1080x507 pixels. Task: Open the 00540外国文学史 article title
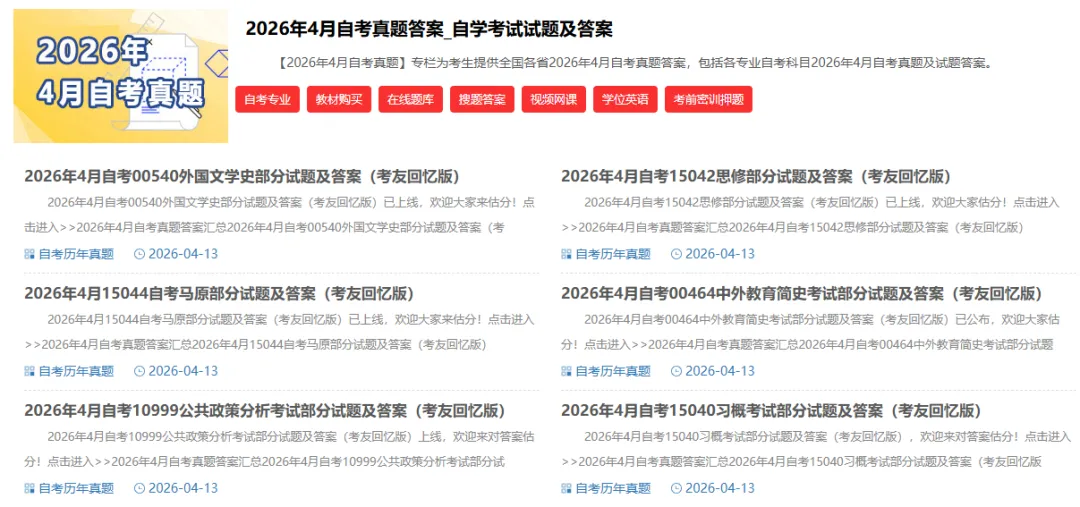coord(242,176)
